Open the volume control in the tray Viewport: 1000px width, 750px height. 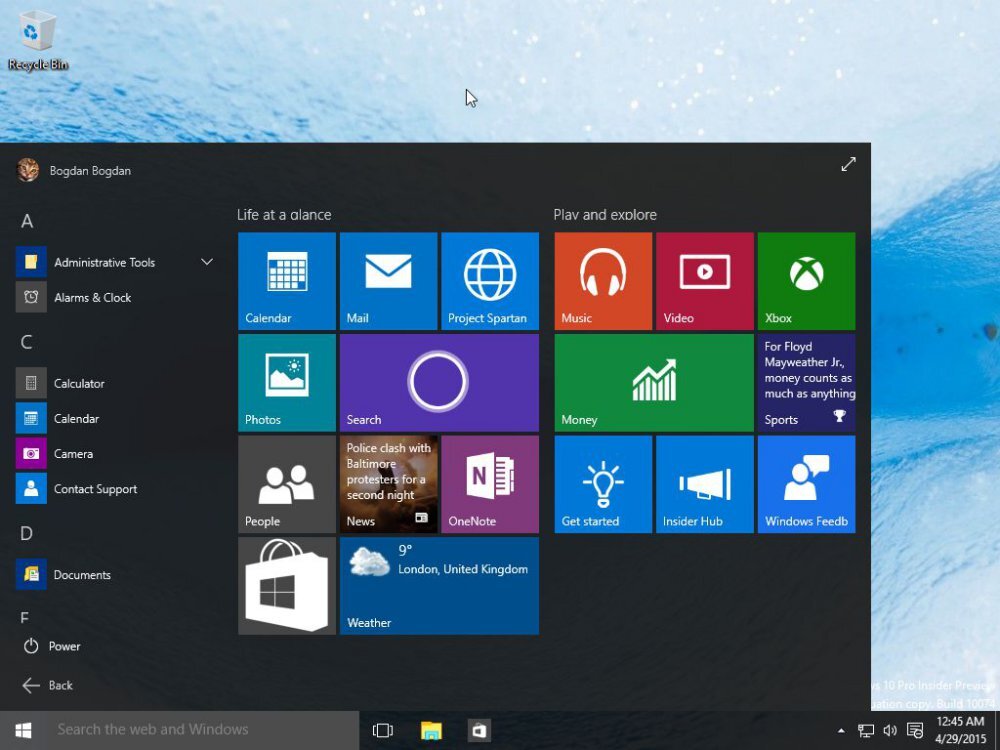(890, 730)
